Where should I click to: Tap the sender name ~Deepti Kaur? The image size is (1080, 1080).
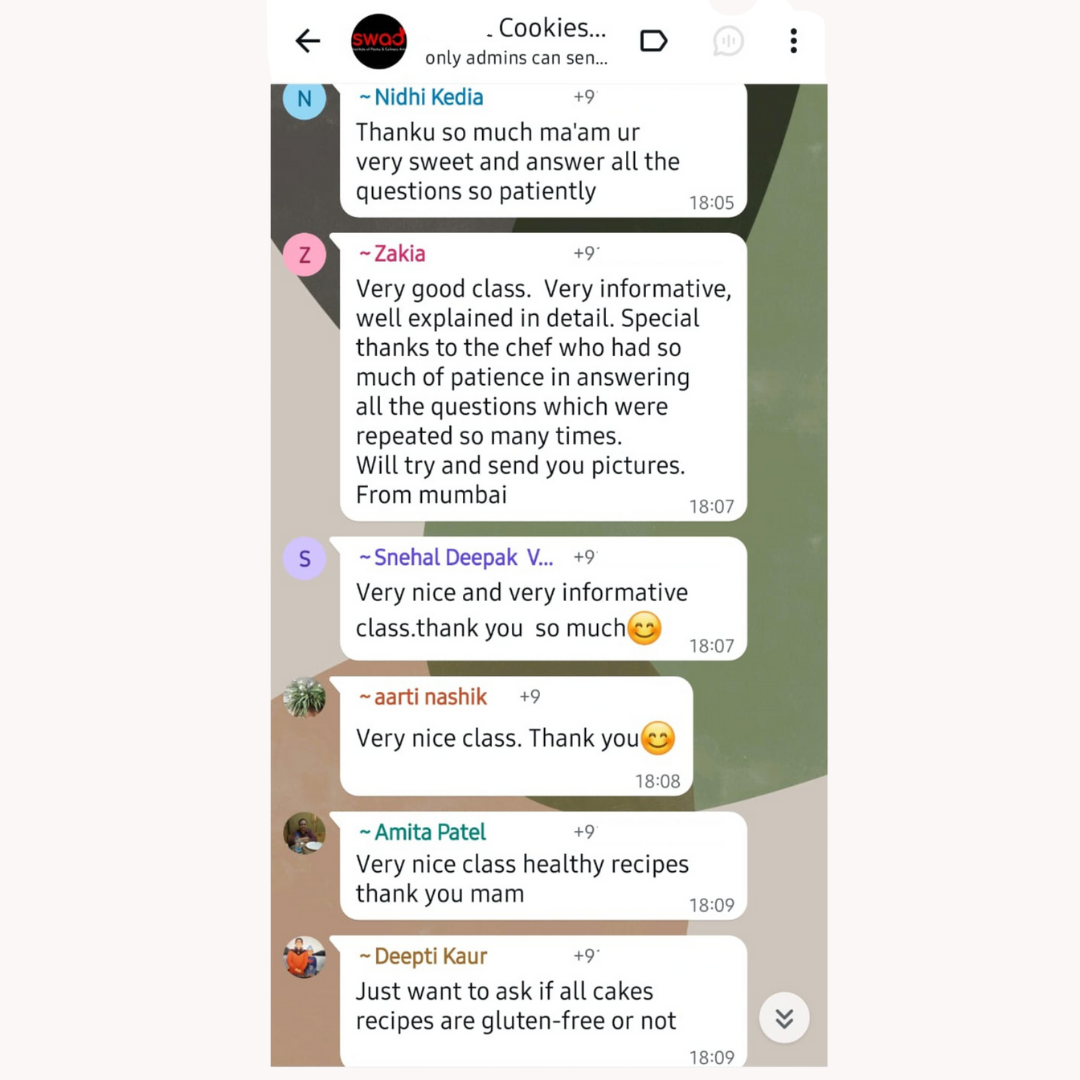click(423, 956)
